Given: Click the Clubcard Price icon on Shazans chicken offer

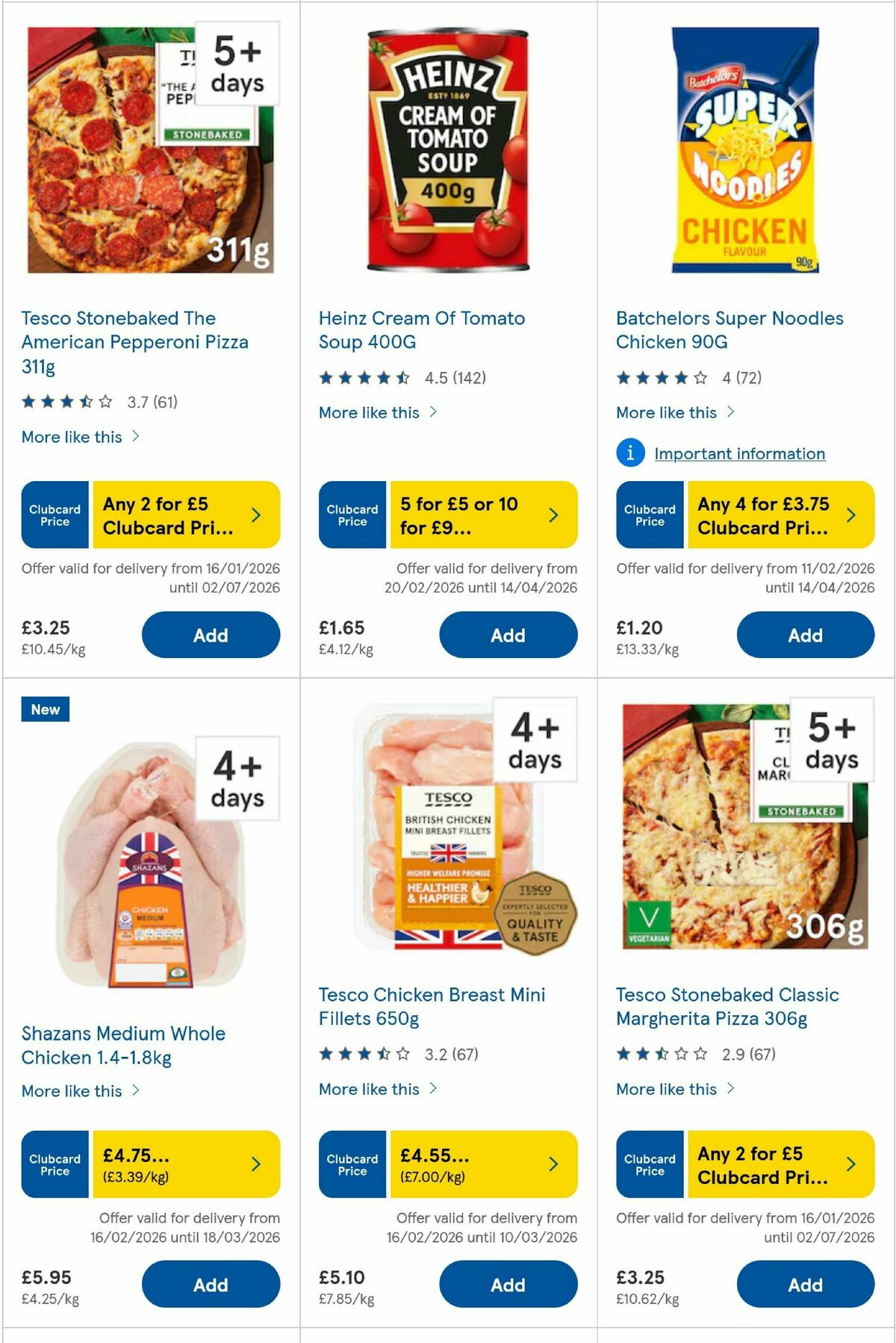Looking at the screenshot, I should coord(54,1164).
